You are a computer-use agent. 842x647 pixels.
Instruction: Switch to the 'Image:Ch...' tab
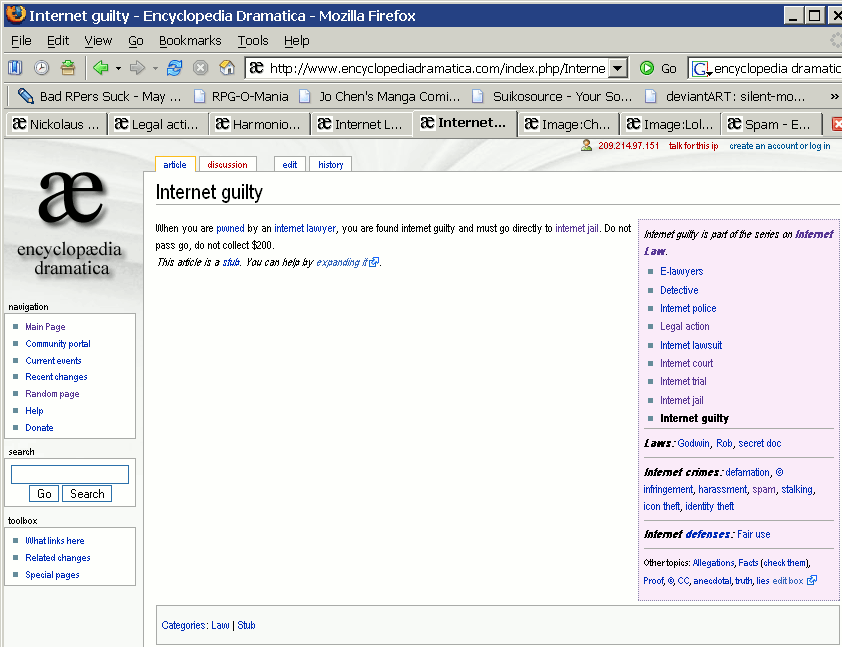[567, 125]
